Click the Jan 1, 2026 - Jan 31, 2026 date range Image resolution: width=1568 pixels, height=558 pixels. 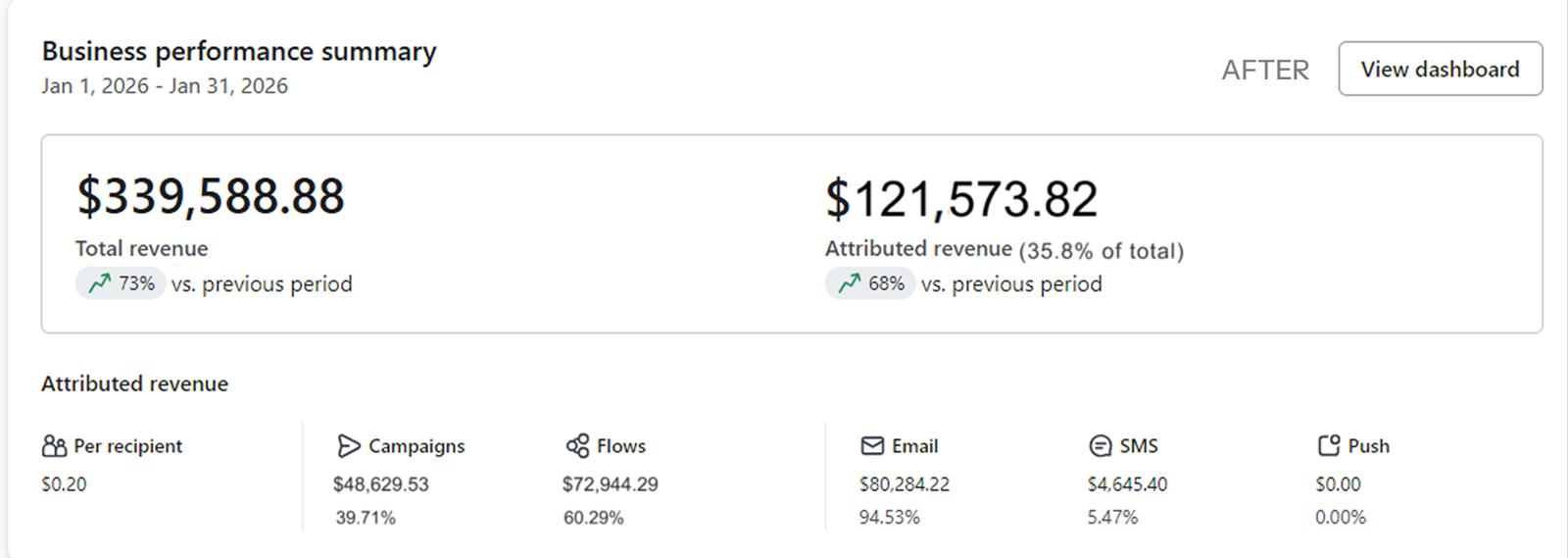(x=165, y=86)
